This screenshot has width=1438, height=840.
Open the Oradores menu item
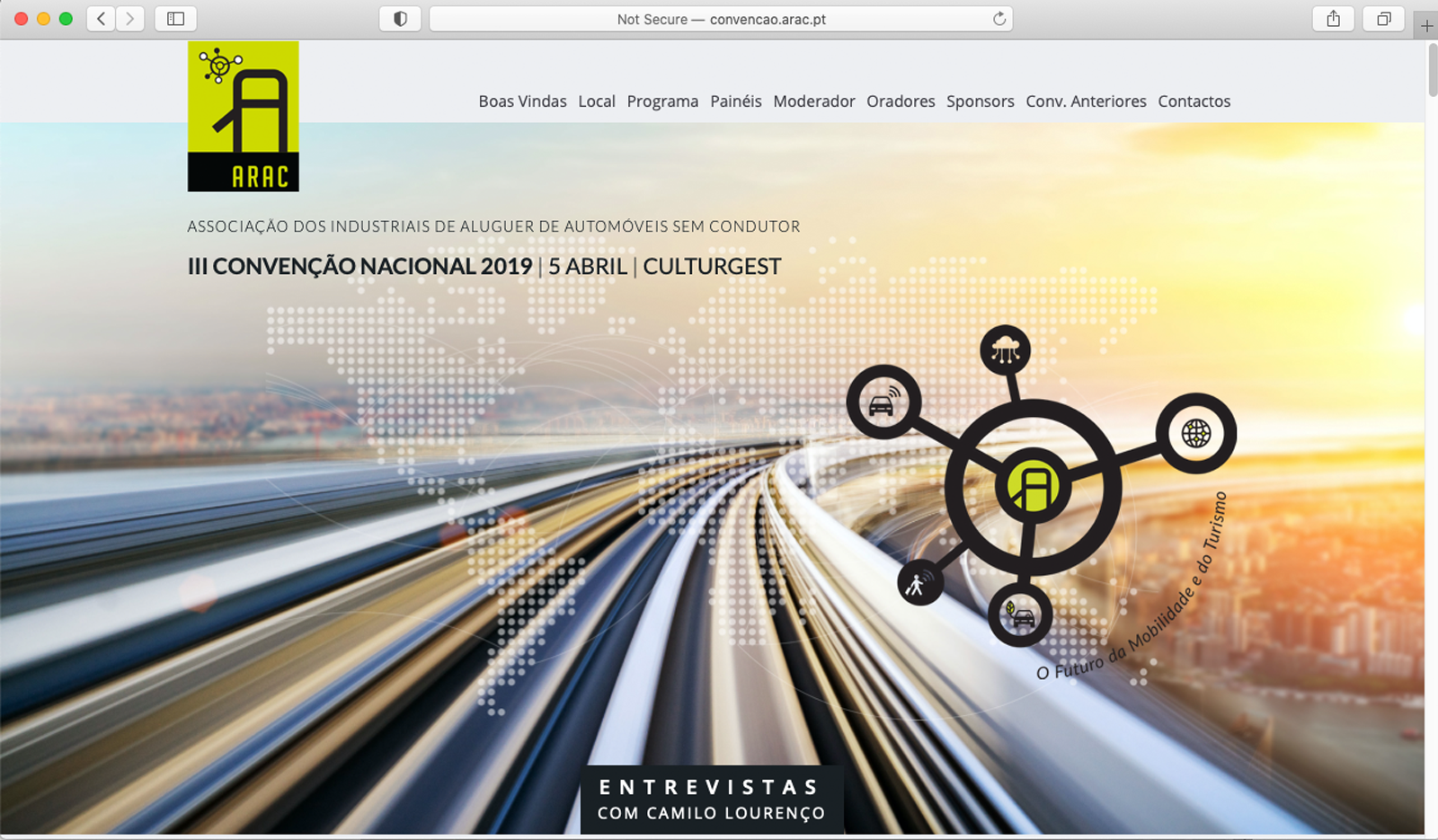[x=901, y=102]
